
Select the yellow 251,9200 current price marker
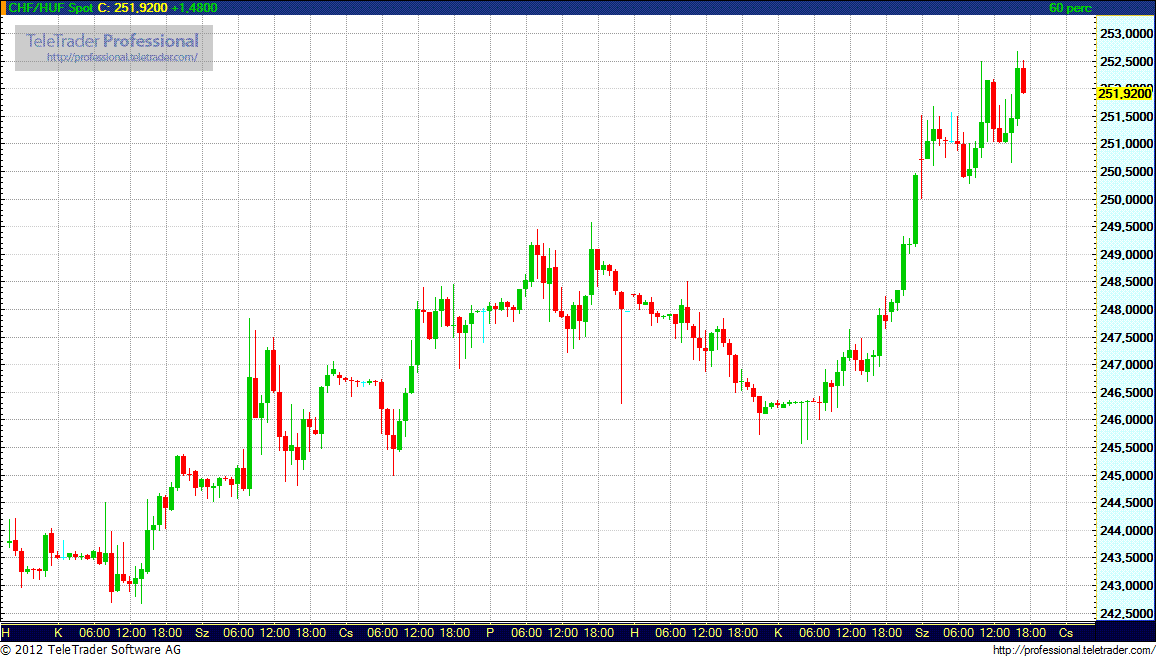[1124, 94]
